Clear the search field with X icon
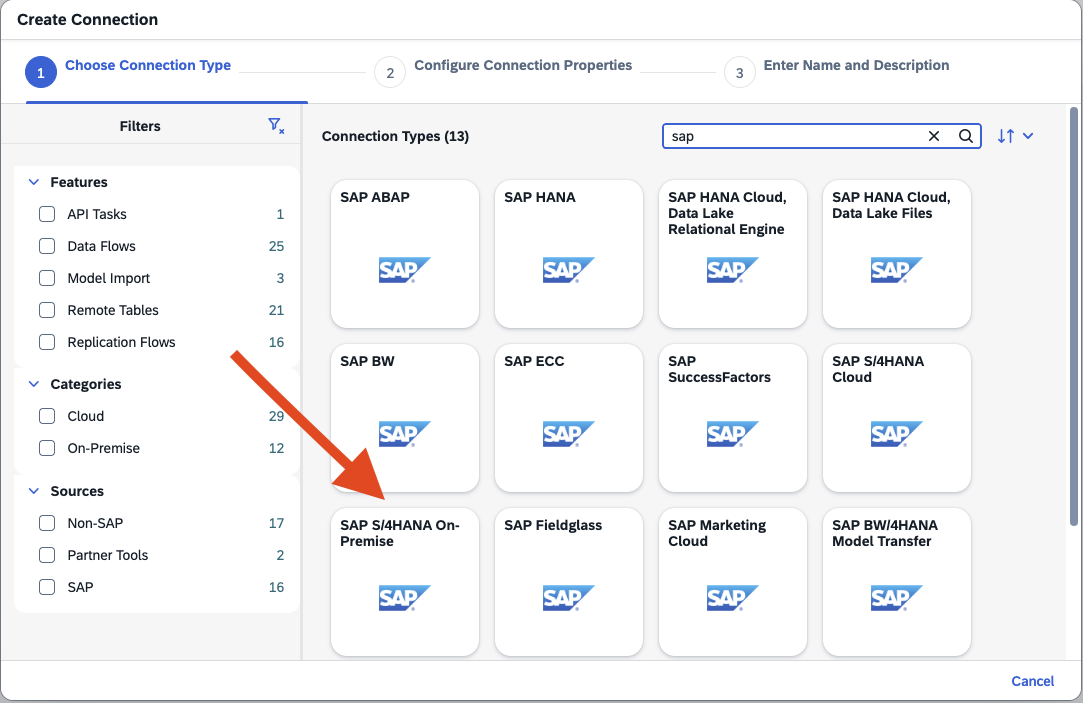This screenshot has height=703, width=1083. pos(934,136)
